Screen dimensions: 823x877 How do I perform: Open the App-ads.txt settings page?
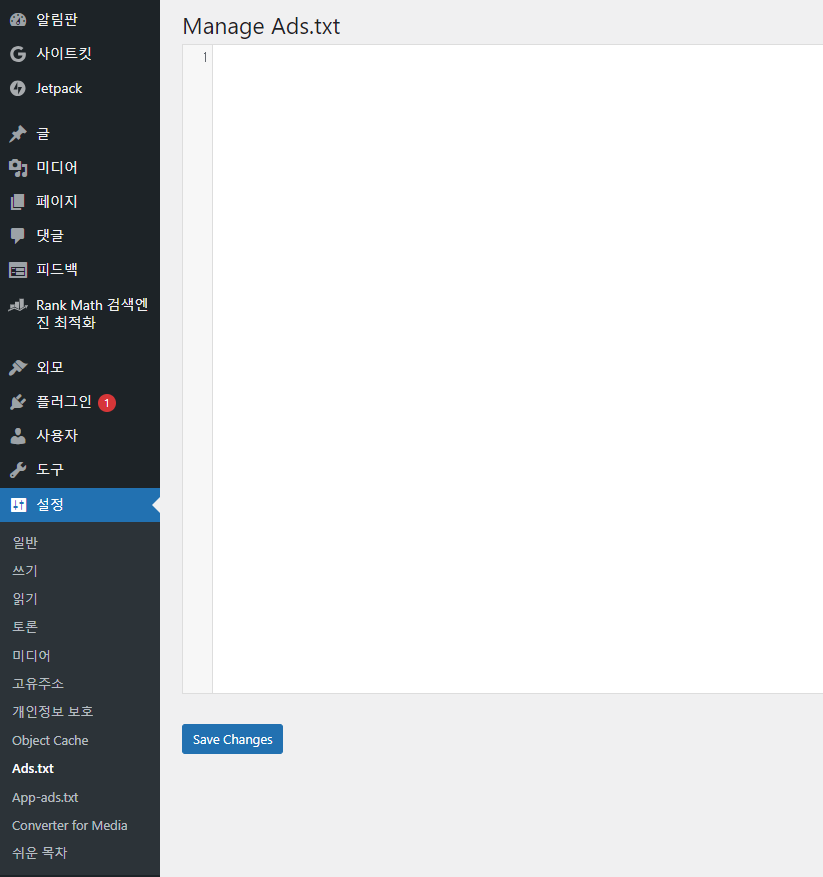[45, 798]
